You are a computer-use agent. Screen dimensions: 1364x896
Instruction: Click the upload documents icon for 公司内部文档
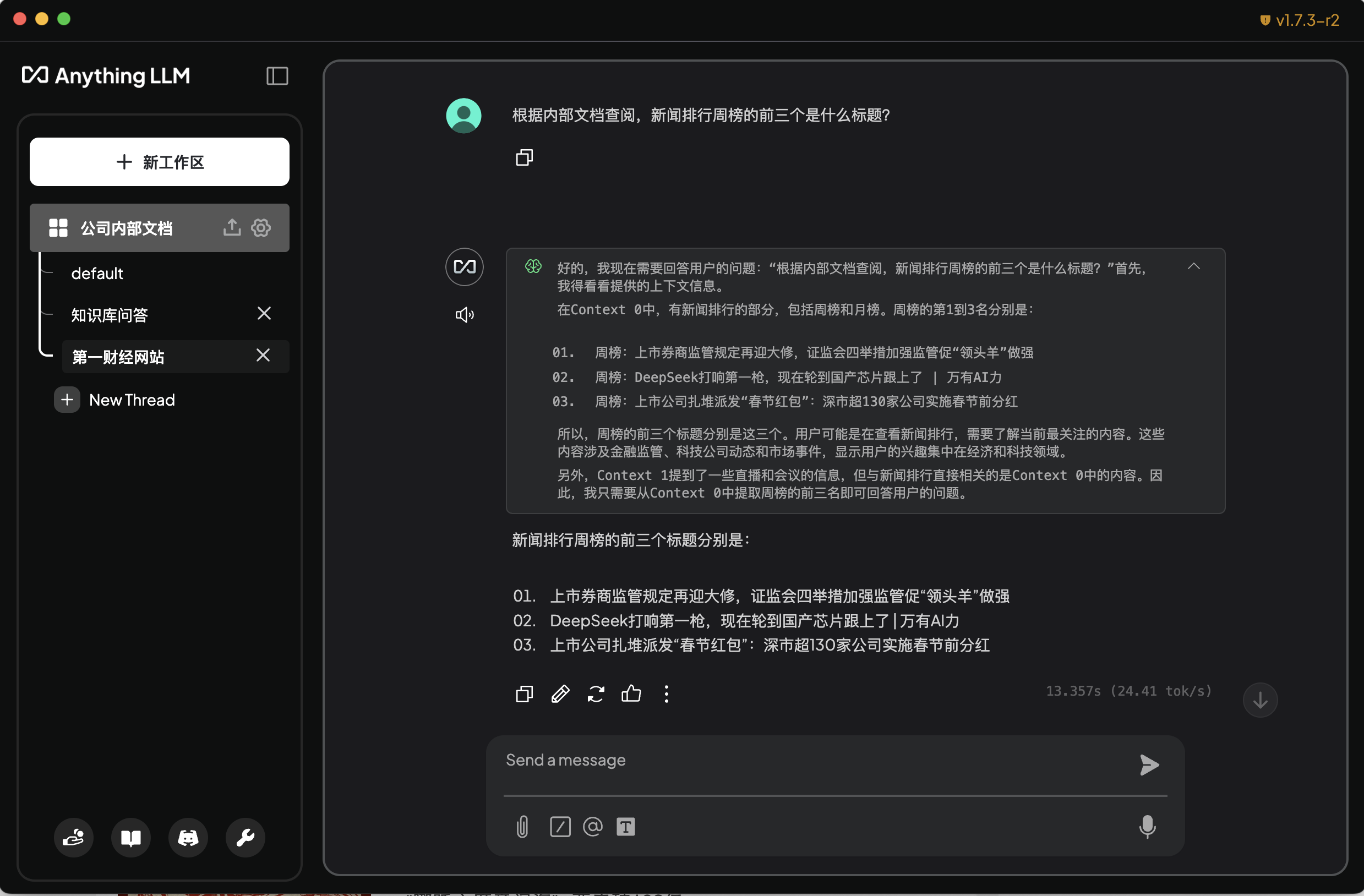tap(232, 227)
